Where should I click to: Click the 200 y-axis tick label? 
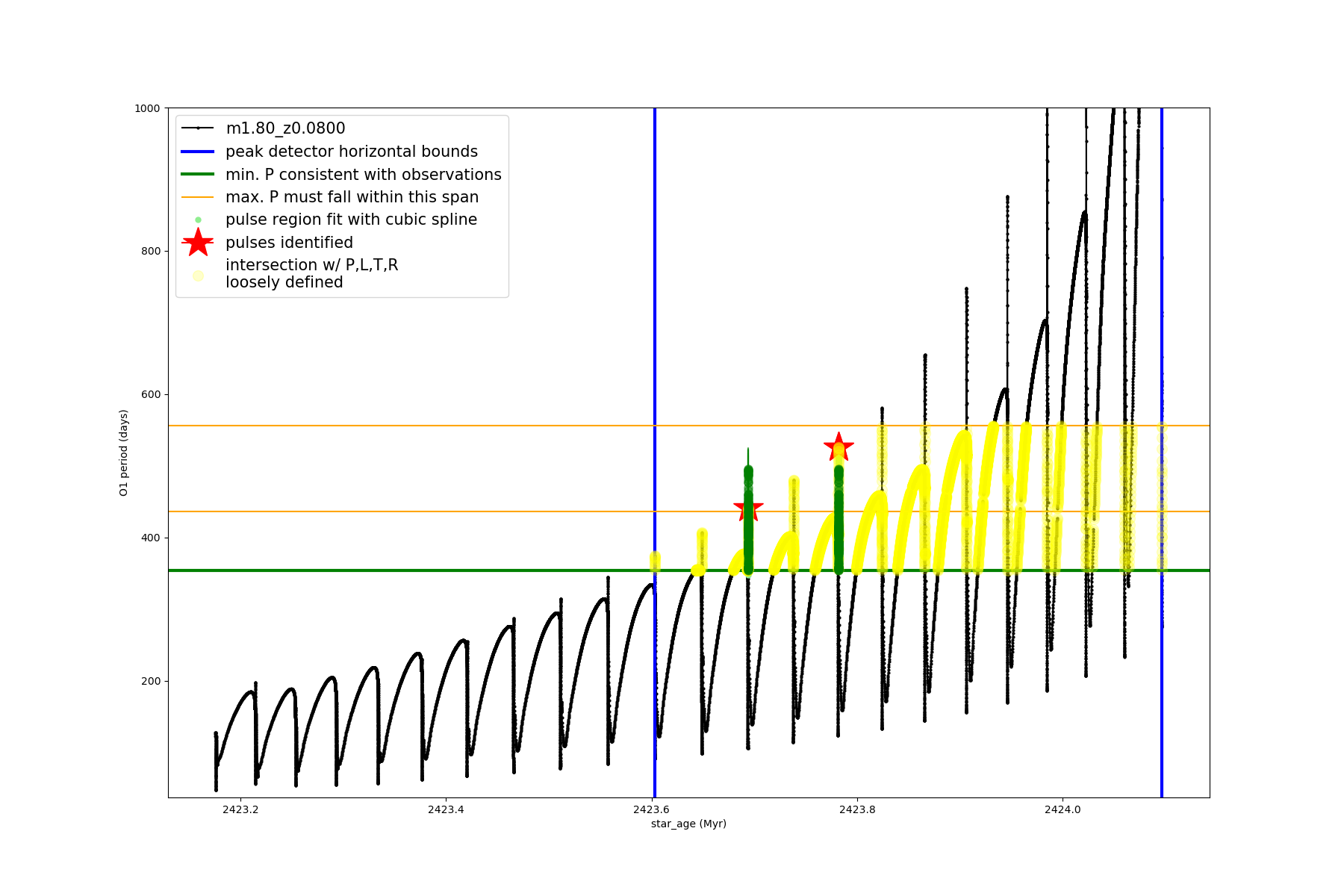coord(150,681)
